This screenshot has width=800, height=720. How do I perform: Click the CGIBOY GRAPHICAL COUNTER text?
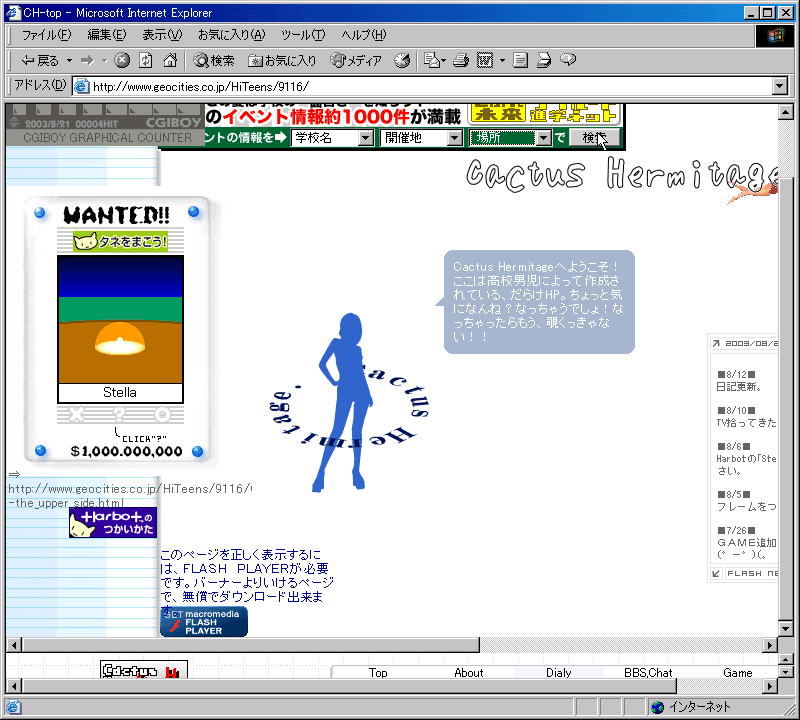click(108, 137)
